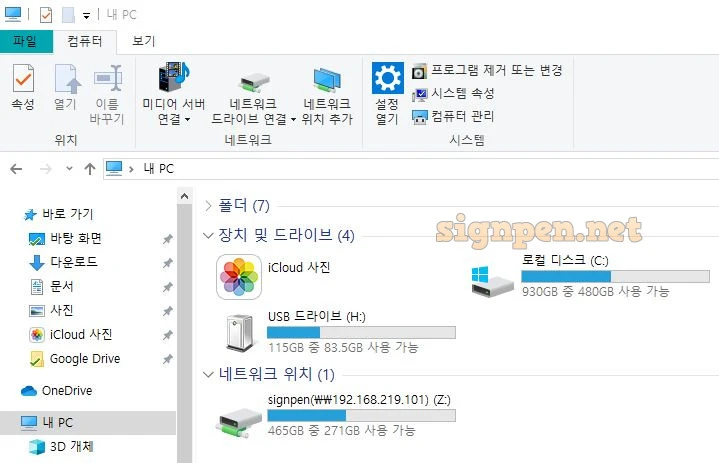Select OneDrive in navigation pane

tap(57, 391)
